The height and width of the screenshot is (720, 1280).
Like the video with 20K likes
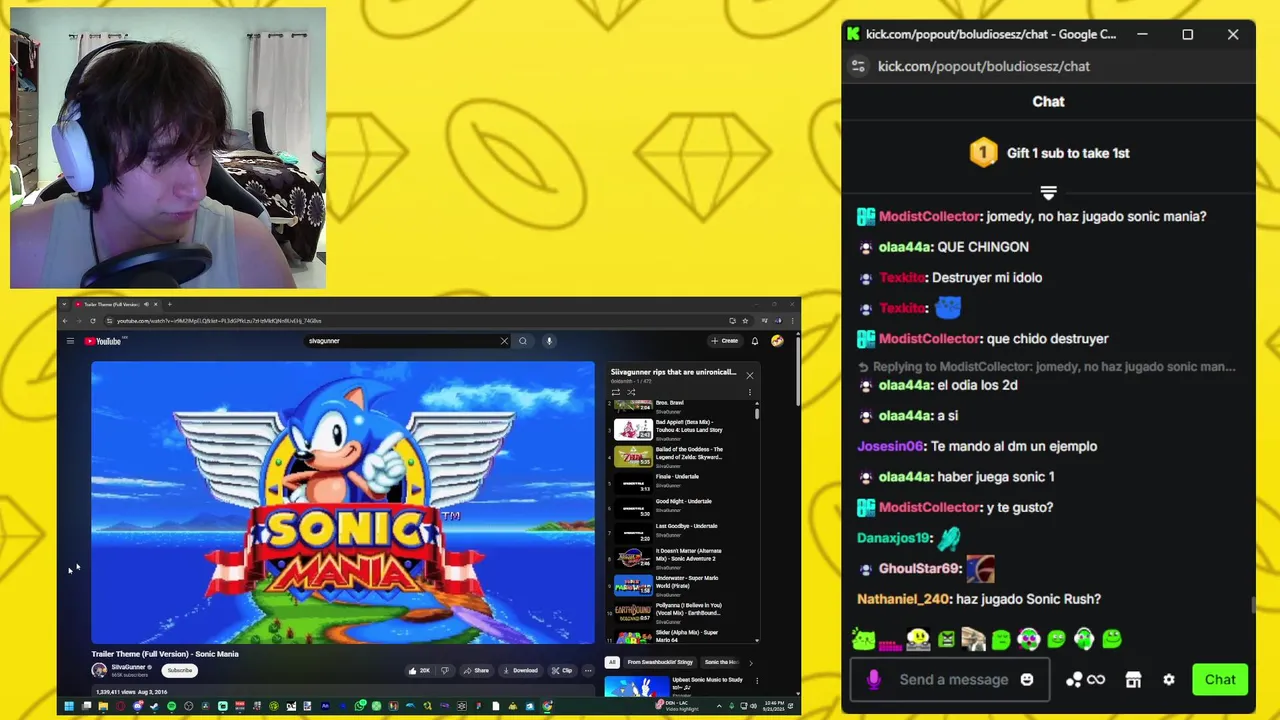(419, 670)
